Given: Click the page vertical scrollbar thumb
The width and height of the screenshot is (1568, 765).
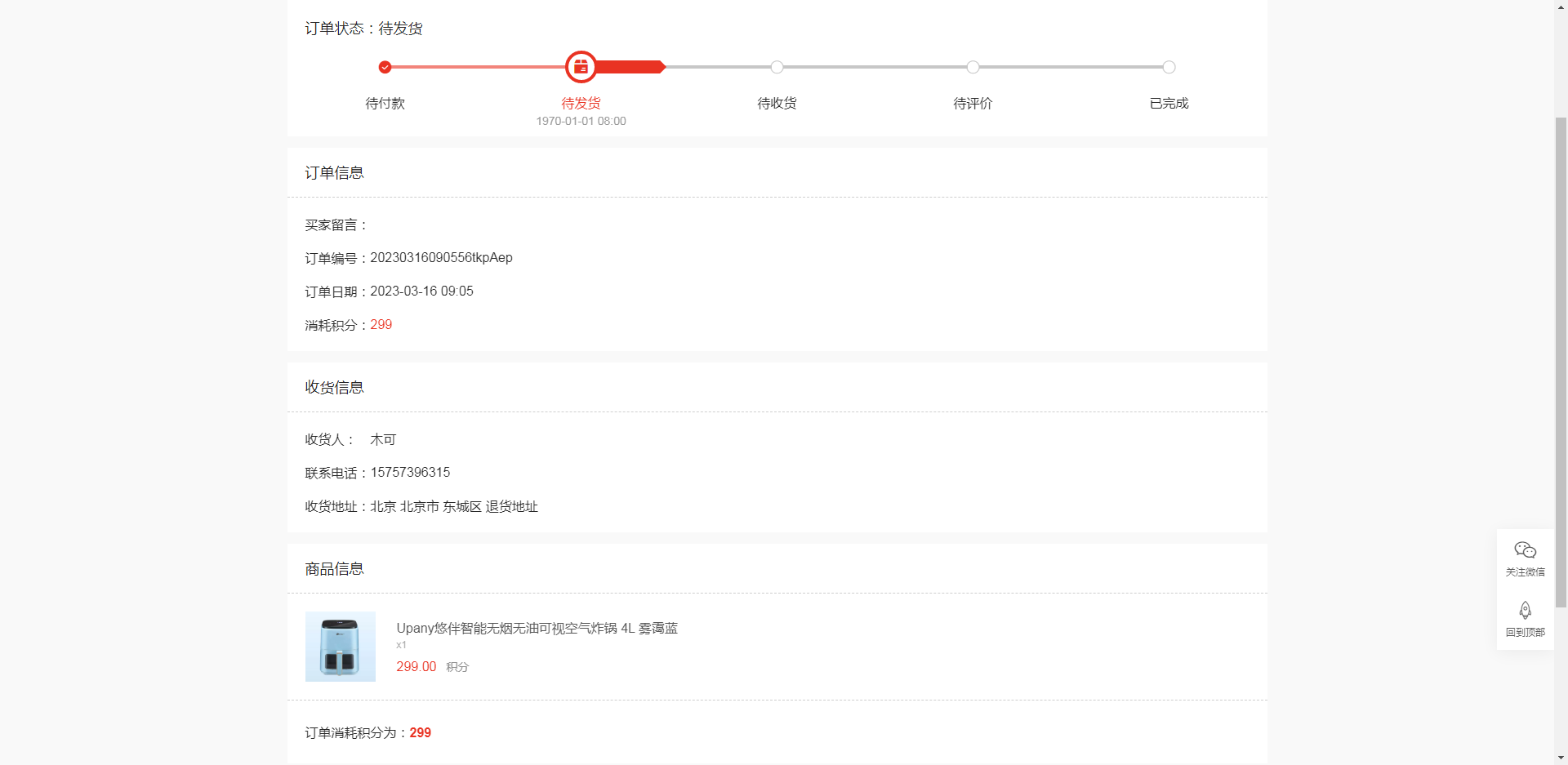Looking at the screenshot, I should tap(1561, 362).
